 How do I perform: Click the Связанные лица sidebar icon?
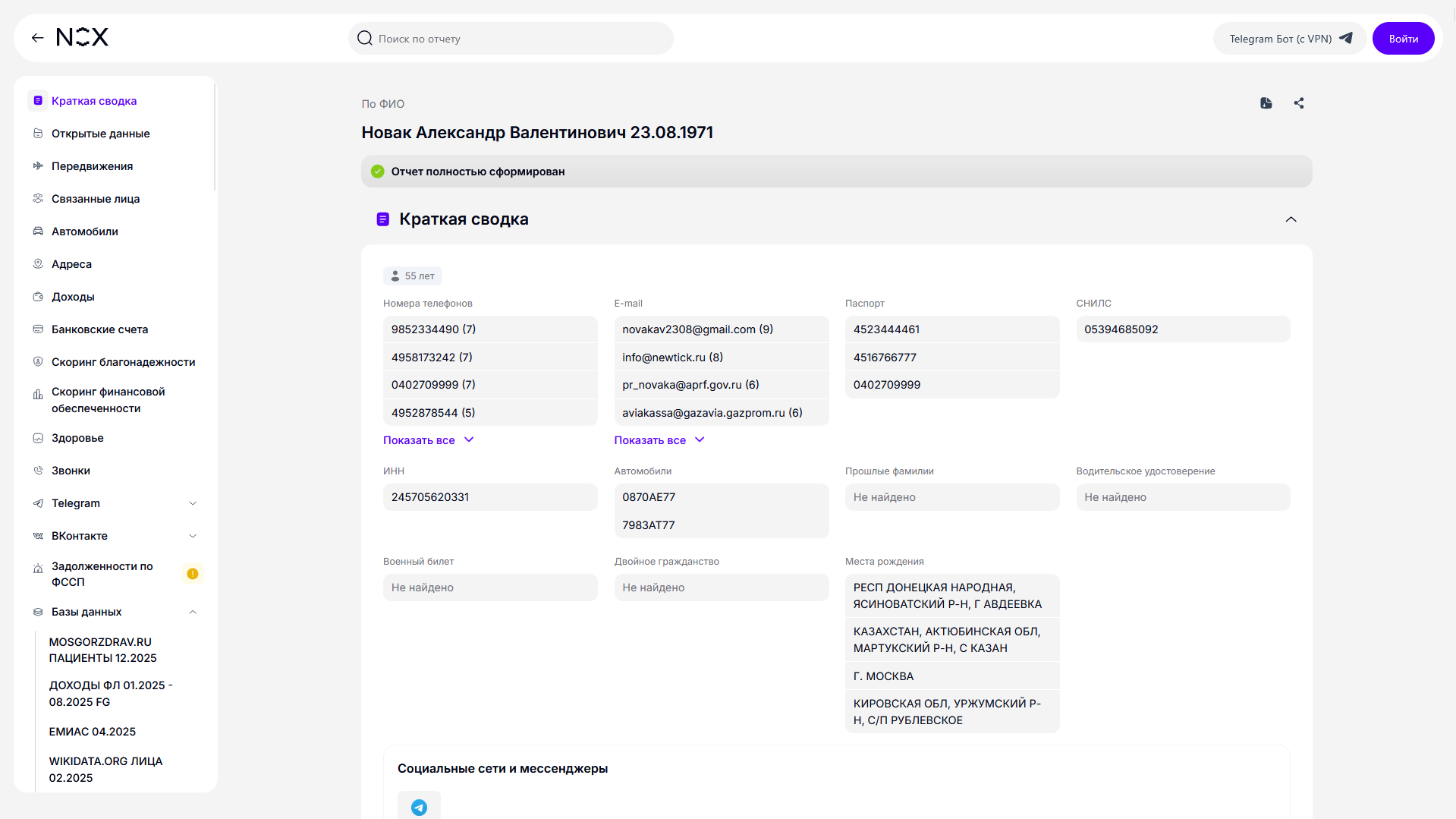[x=38, y=198]
